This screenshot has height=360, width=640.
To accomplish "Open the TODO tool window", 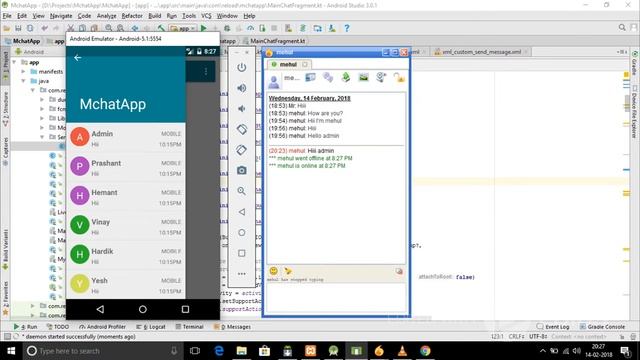I will tap(58, 327).
